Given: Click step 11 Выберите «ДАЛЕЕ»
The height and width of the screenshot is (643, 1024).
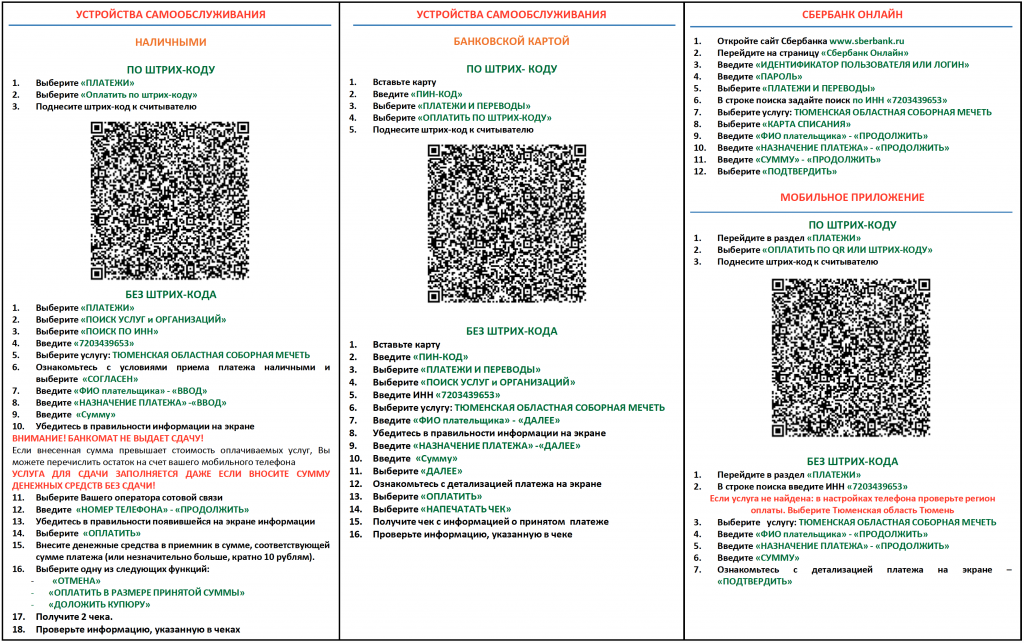Looking at the screenshot, I should [x=418, y=471].
